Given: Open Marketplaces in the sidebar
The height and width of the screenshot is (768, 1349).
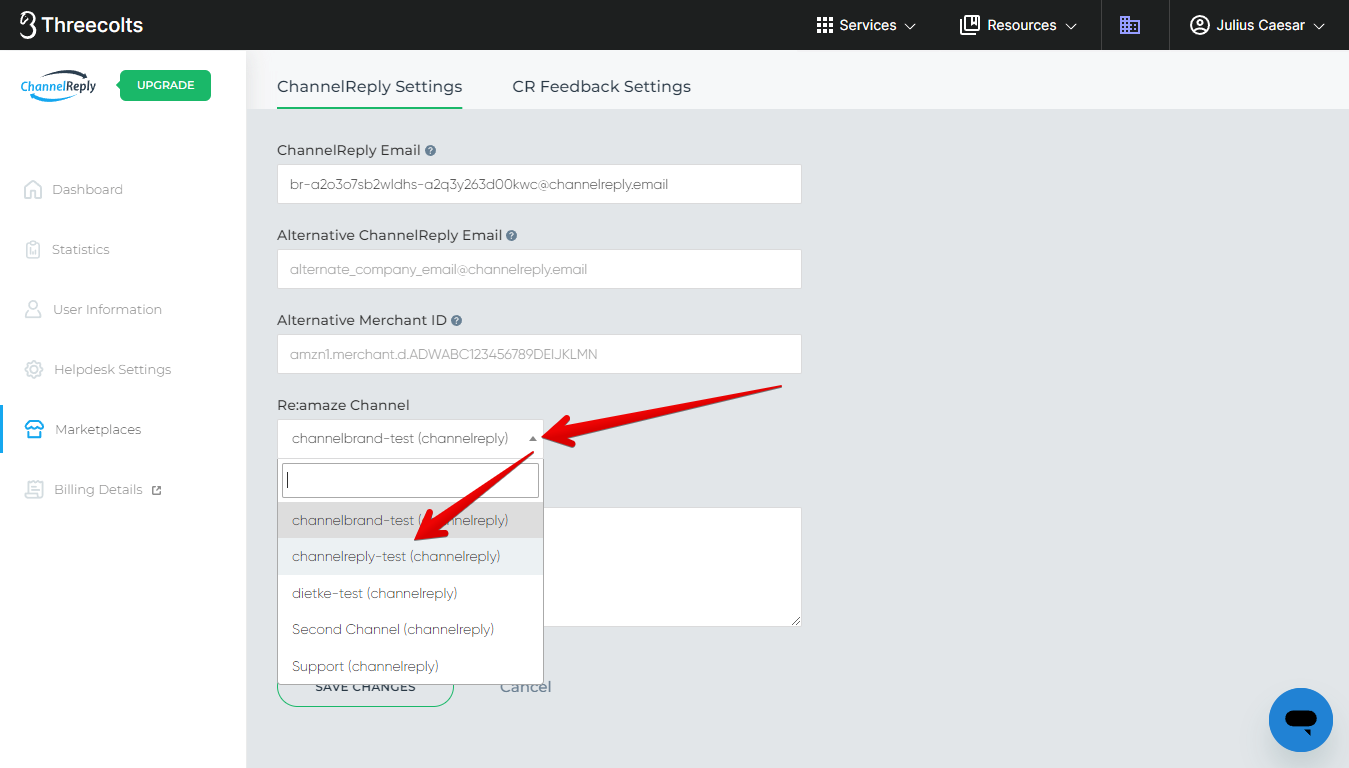Looking at the screenshot, I should click(x=98, y=430).
